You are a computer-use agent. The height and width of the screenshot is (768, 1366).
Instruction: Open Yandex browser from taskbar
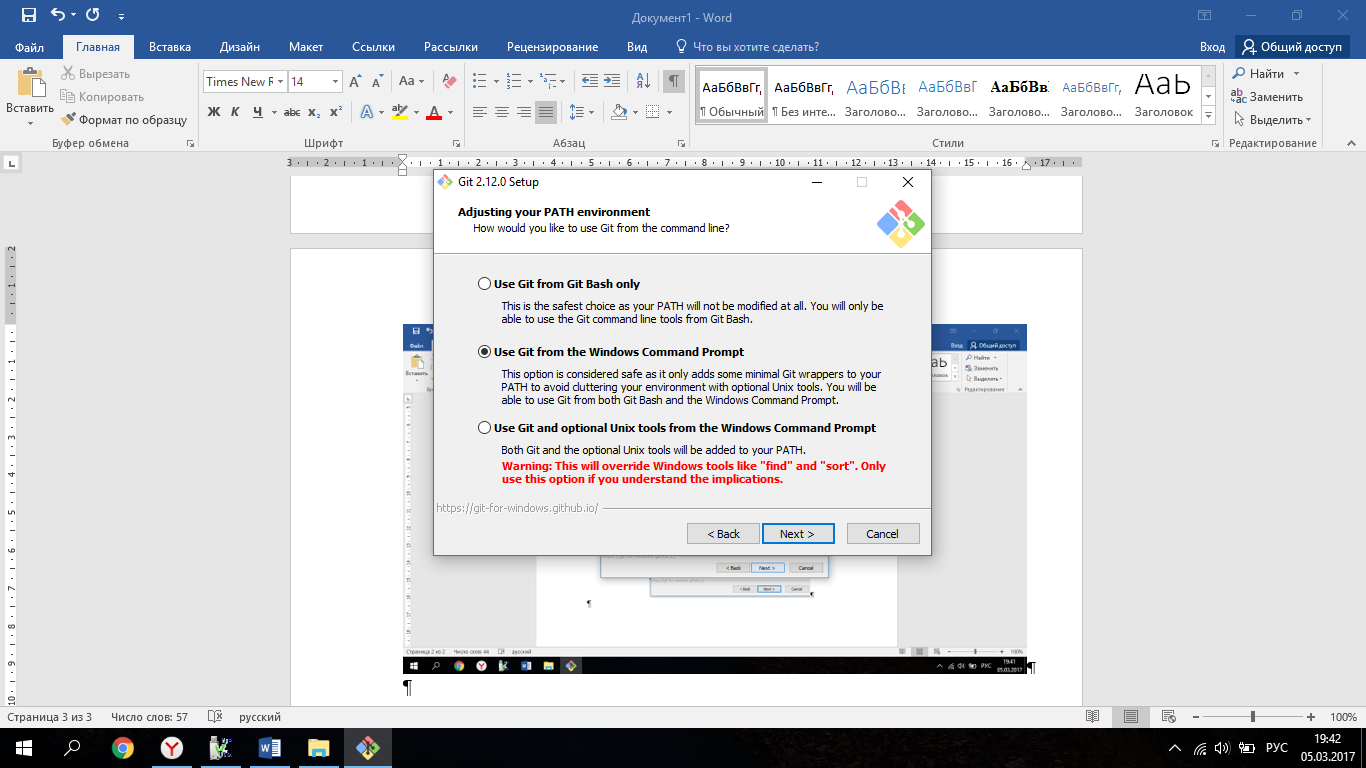[172, 748]
